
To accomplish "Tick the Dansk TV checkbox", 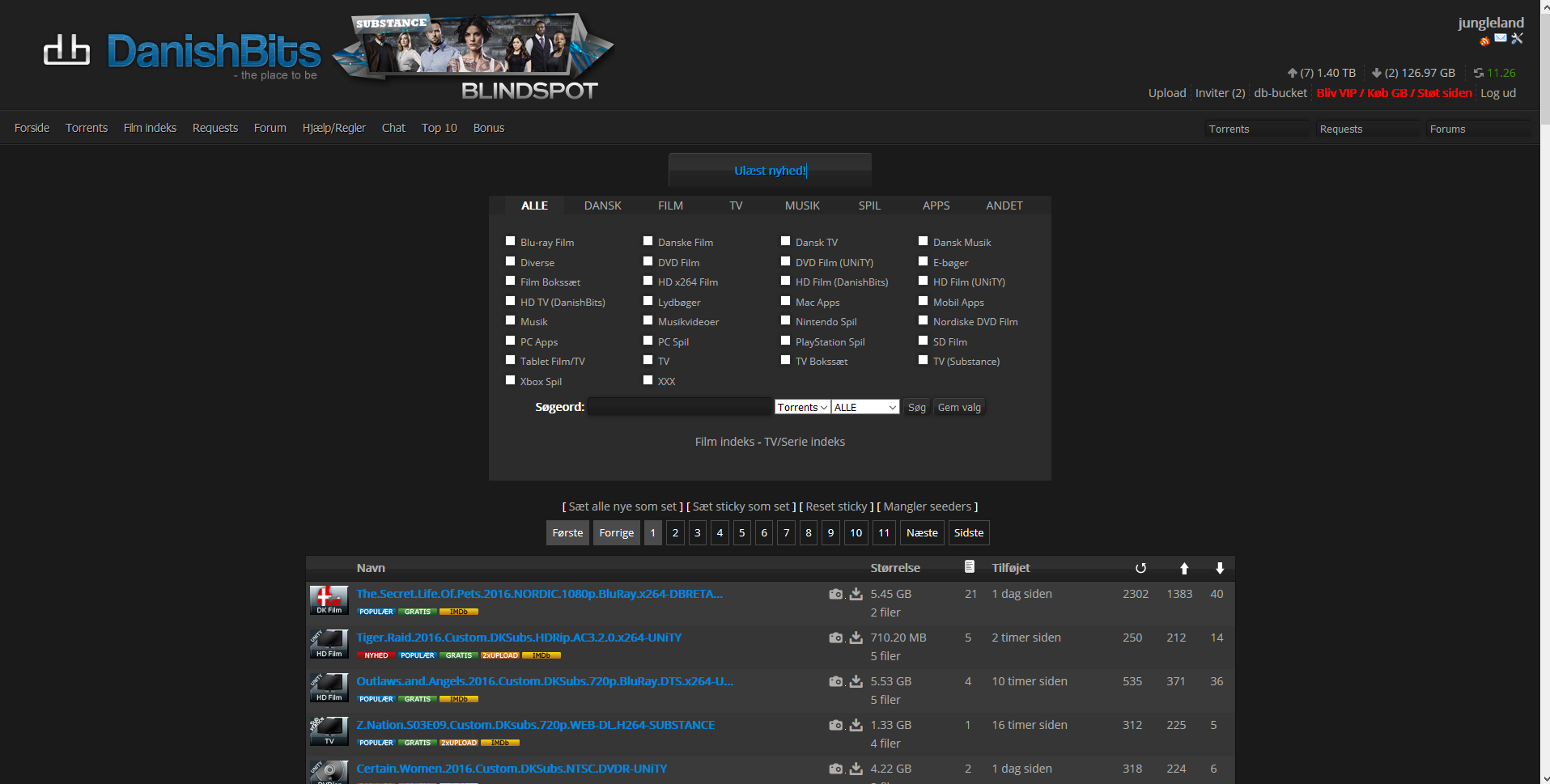I will coord(785,241).
